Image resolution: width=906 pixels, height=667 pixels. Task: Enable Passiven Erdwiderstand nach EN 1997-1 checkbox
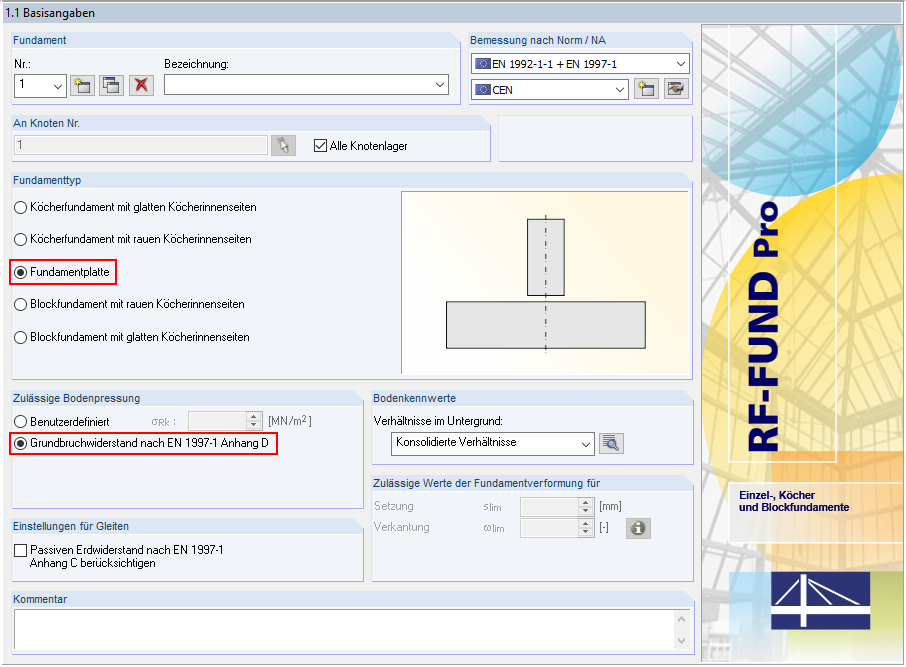click(21, 550)
